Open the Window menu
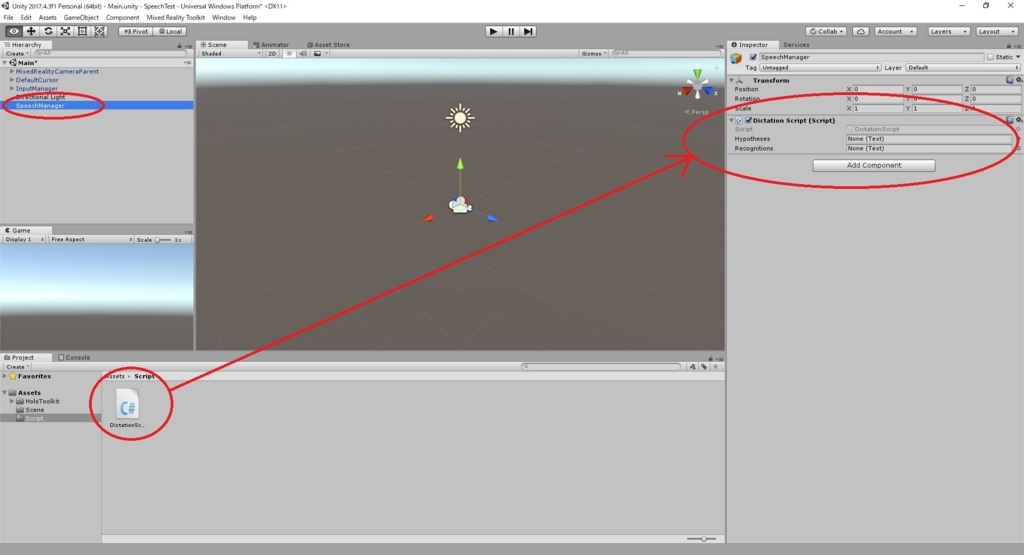 coord(223,18)
